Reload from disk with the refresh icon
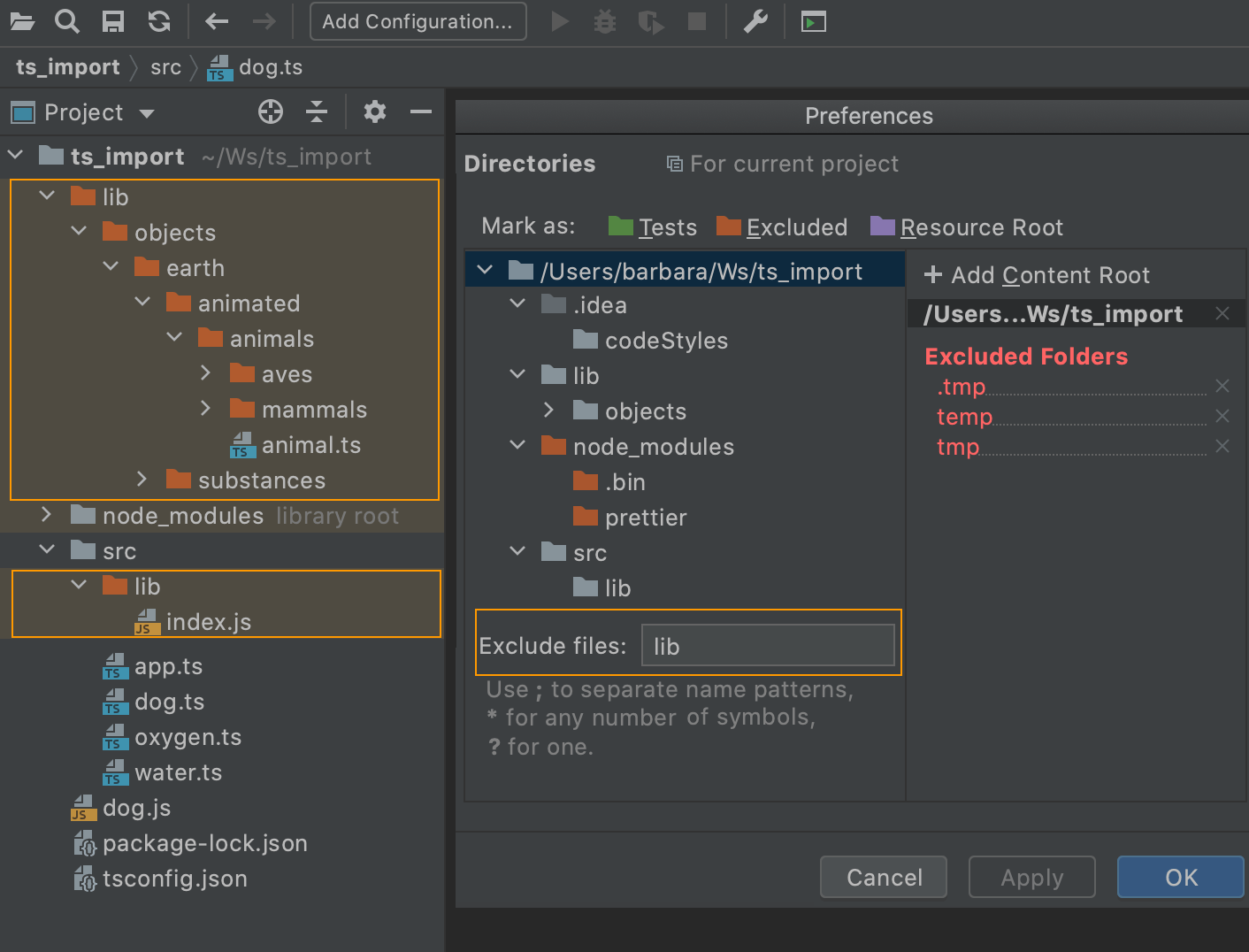 tap(158, 21)
